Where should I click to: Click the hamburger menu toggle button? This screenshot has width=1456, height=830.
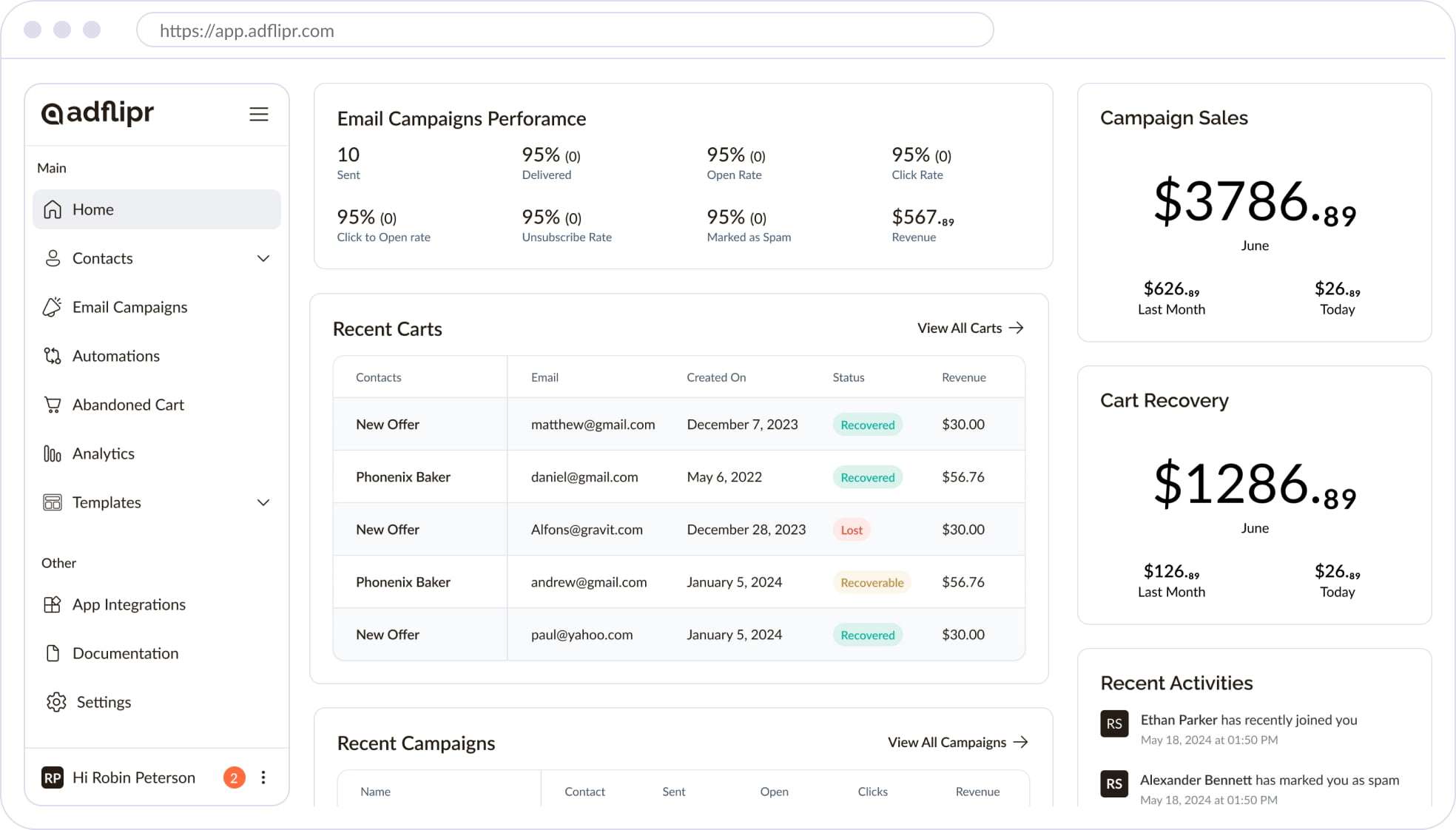pyautogui.click(x=259, y=114)
